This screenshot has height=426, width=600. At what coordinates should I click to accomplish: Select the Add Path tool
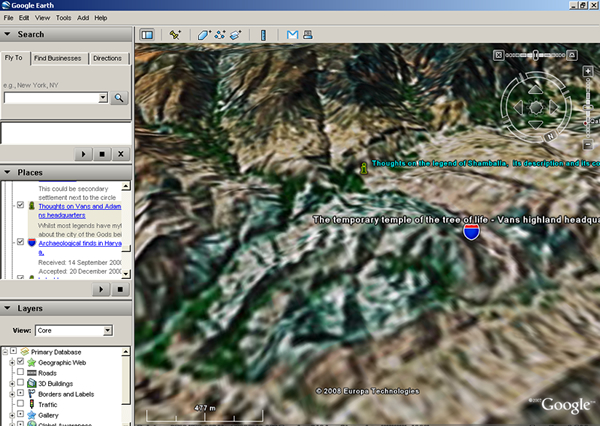pos(220,35)
